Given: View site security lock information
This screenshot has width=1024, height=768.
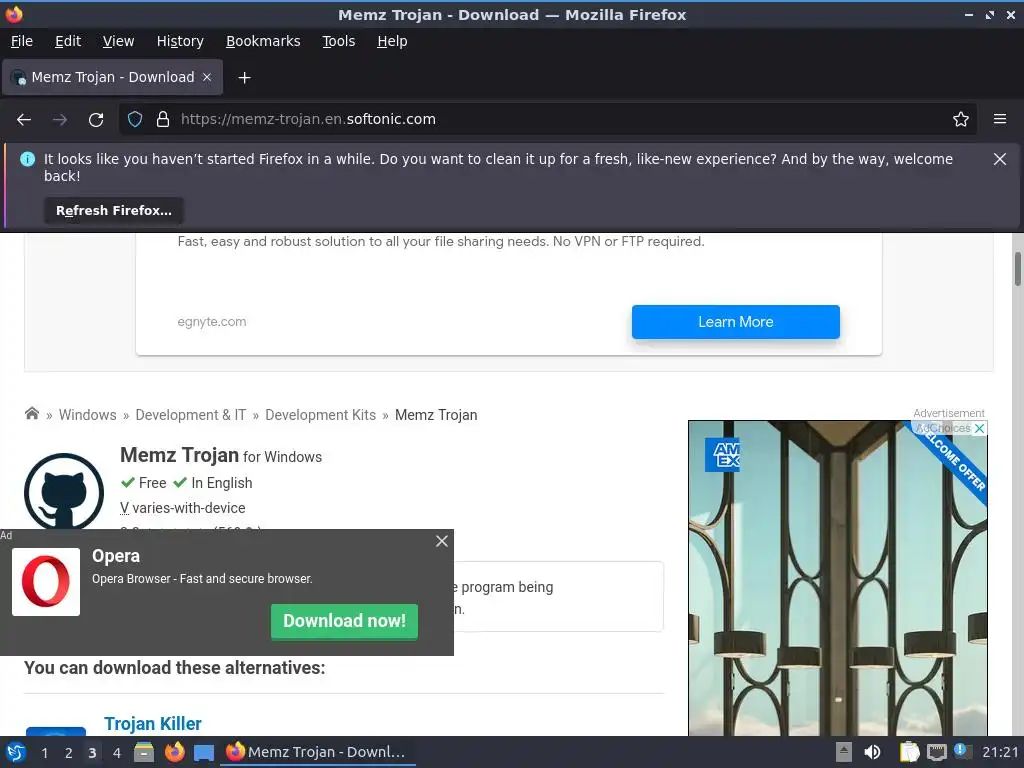Looking at the screenshot, I should tap(163, 120).
